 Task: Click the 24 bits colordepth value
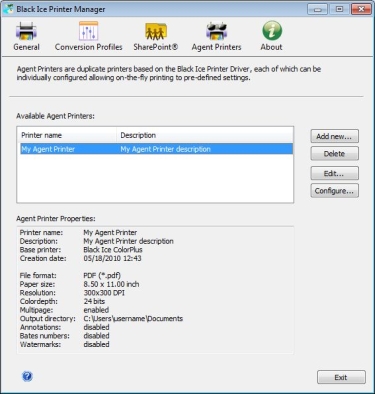(x=94, y=301)
